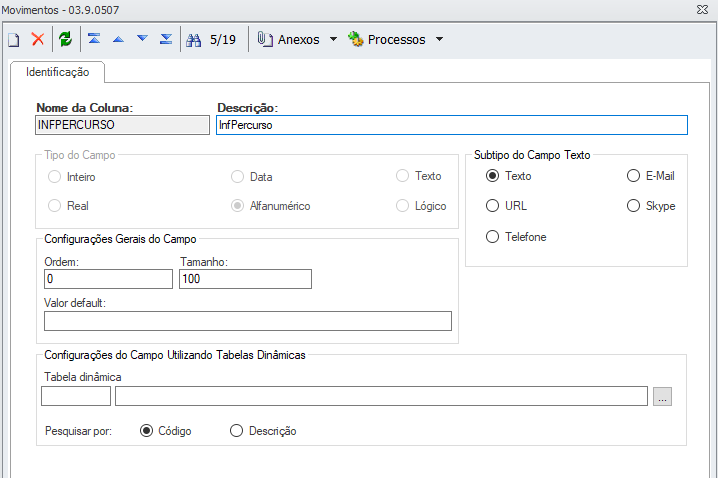Screen dimensions: 718x478
Task: Click the Anexos paperclip icon
Action: [265, 39]
